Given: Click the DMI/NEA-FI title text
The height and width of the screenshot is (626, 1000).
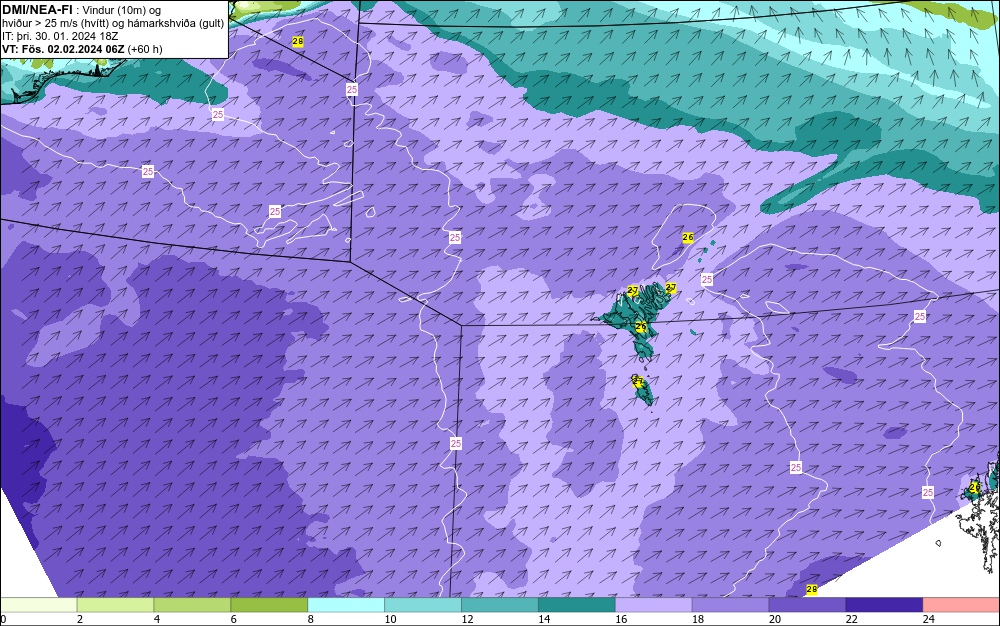Looking at the screenshot, I should [37, 10].
